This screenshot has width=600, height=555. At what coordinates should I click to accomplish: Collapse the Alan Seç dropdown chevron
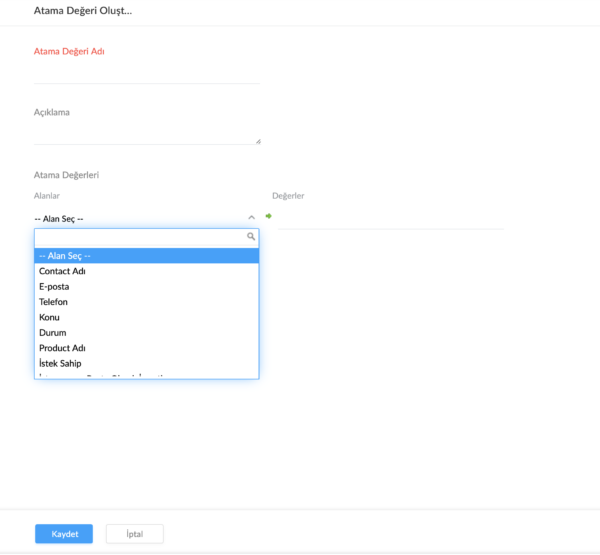[x=250, y=217]
